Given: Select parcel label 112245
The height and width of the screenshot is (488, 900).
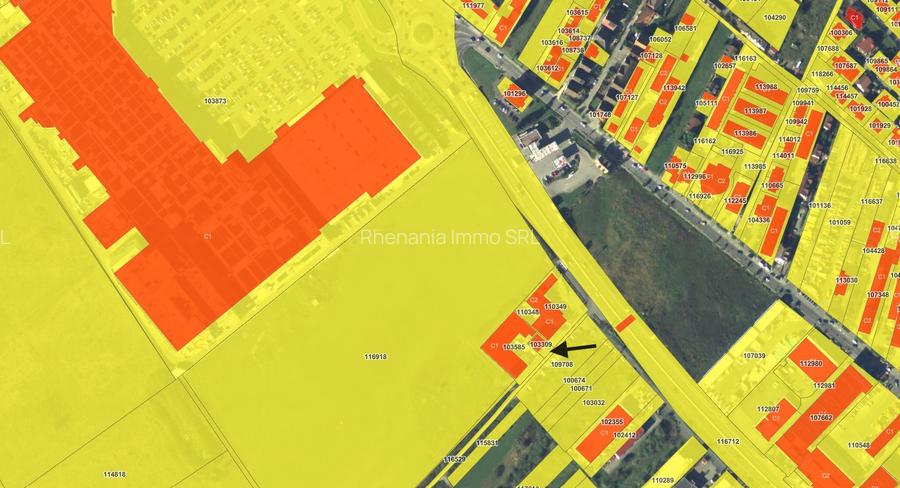Looking at the screenshot, I should (x=735, y=201).
